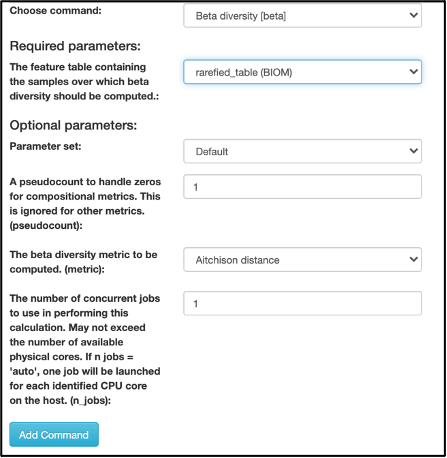Click the 'Parameter set:' label

[x=45, y=146]
